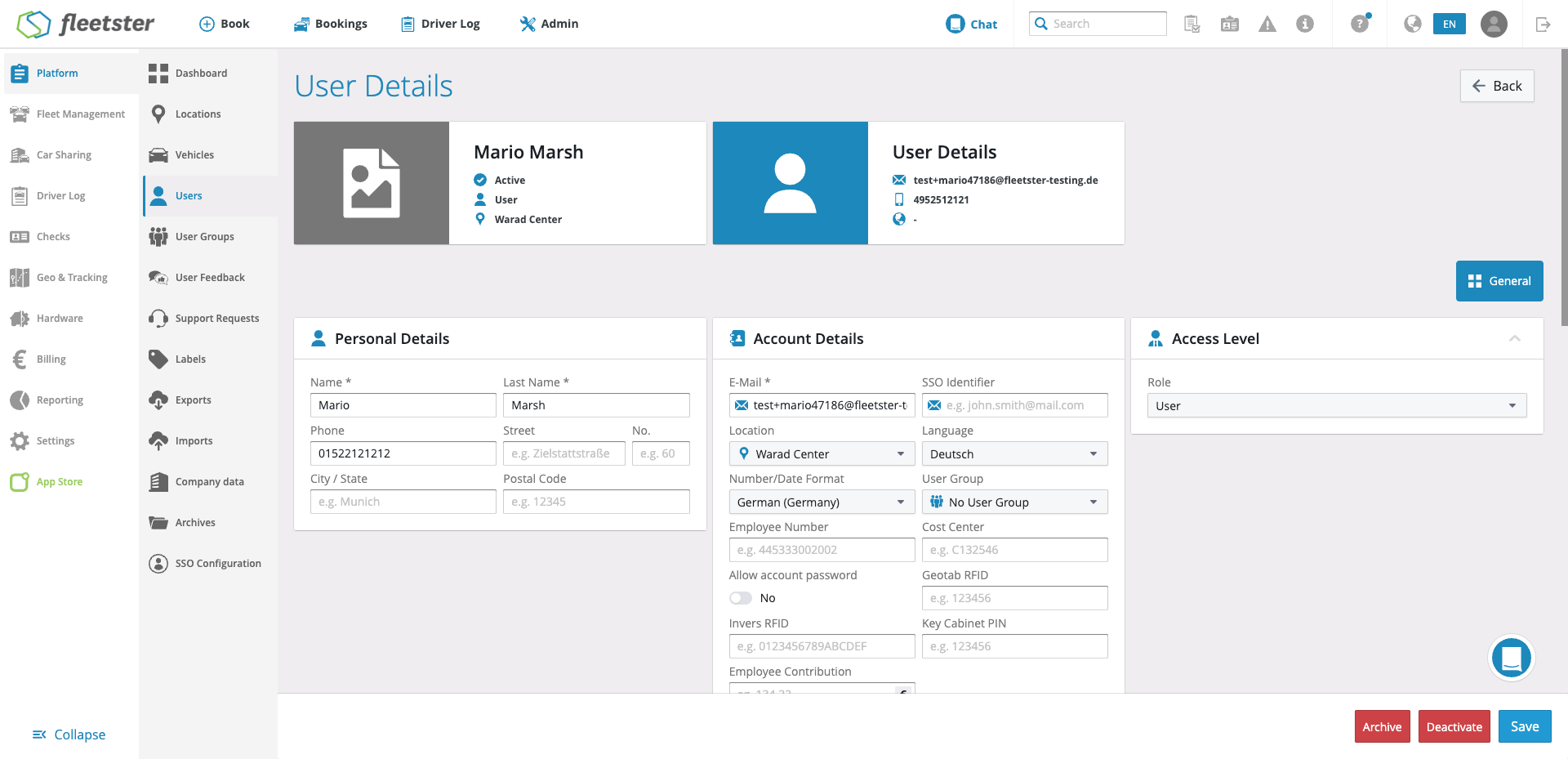Collapse the Access Level panel
The image size is (1568, 759).
pos(1515,338)
